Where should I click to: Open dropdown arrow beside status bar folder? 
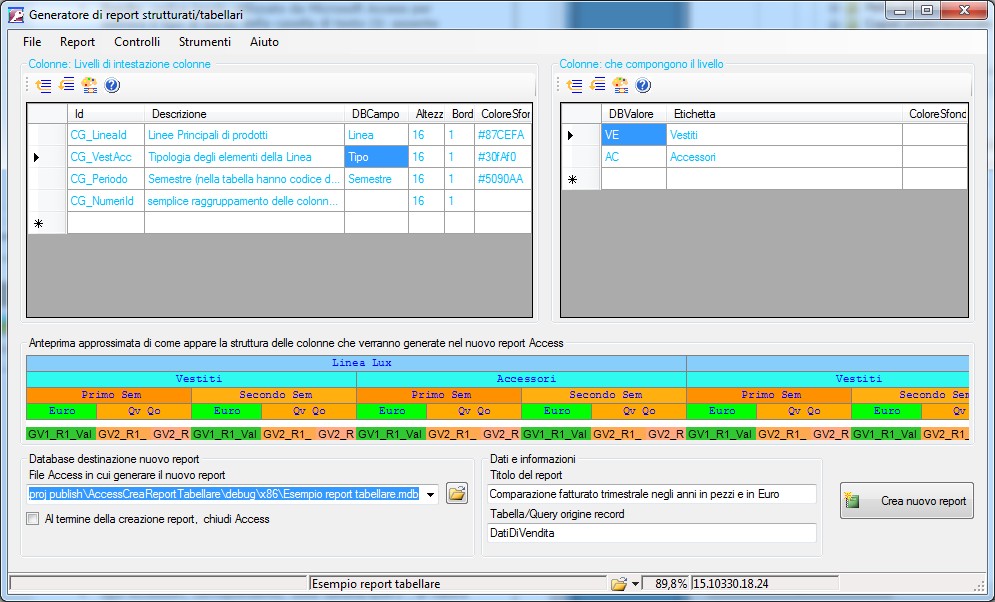point(635,584)
